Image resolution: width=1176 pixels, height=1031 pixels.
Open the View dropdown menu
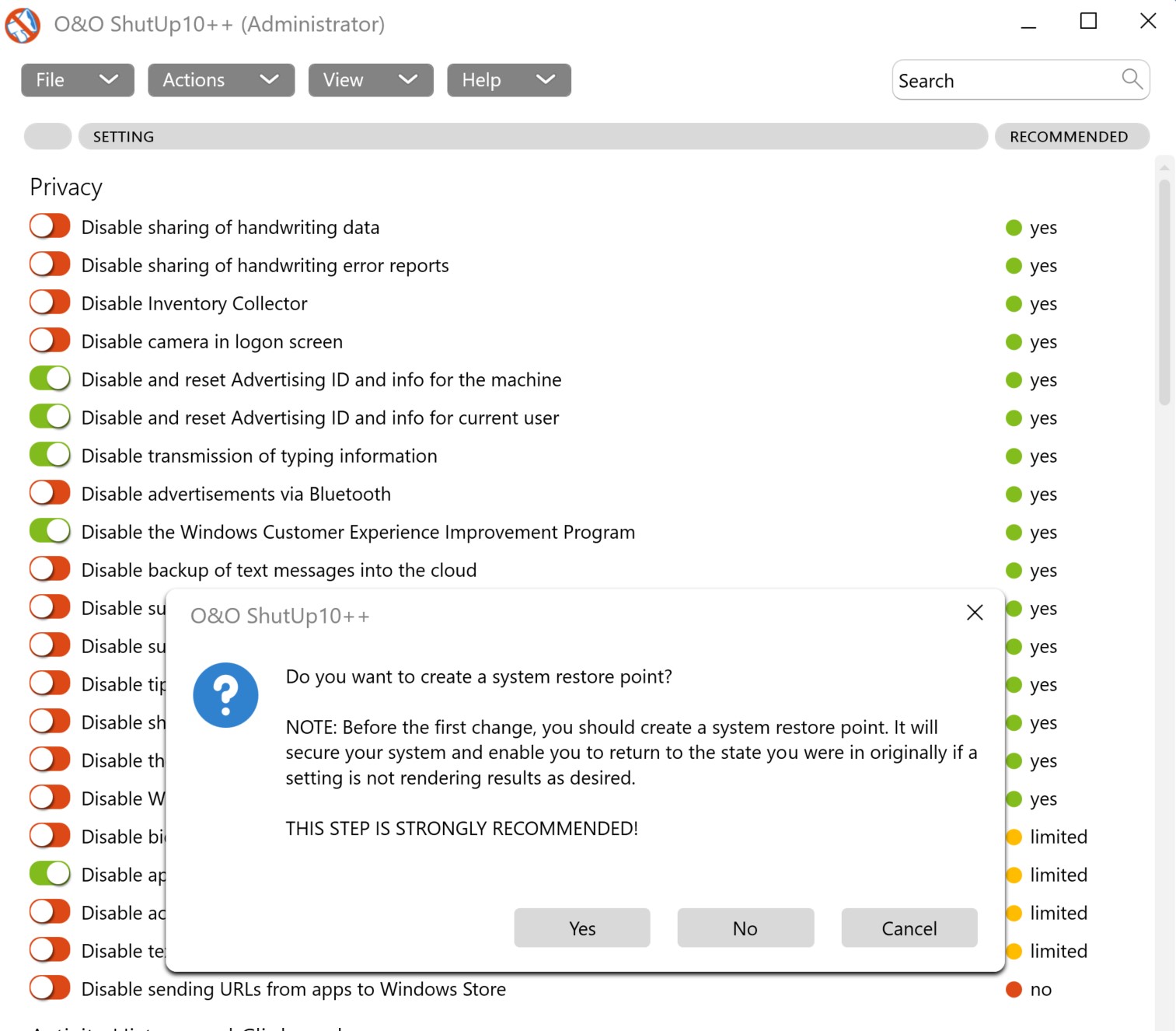tap(370, 80)
